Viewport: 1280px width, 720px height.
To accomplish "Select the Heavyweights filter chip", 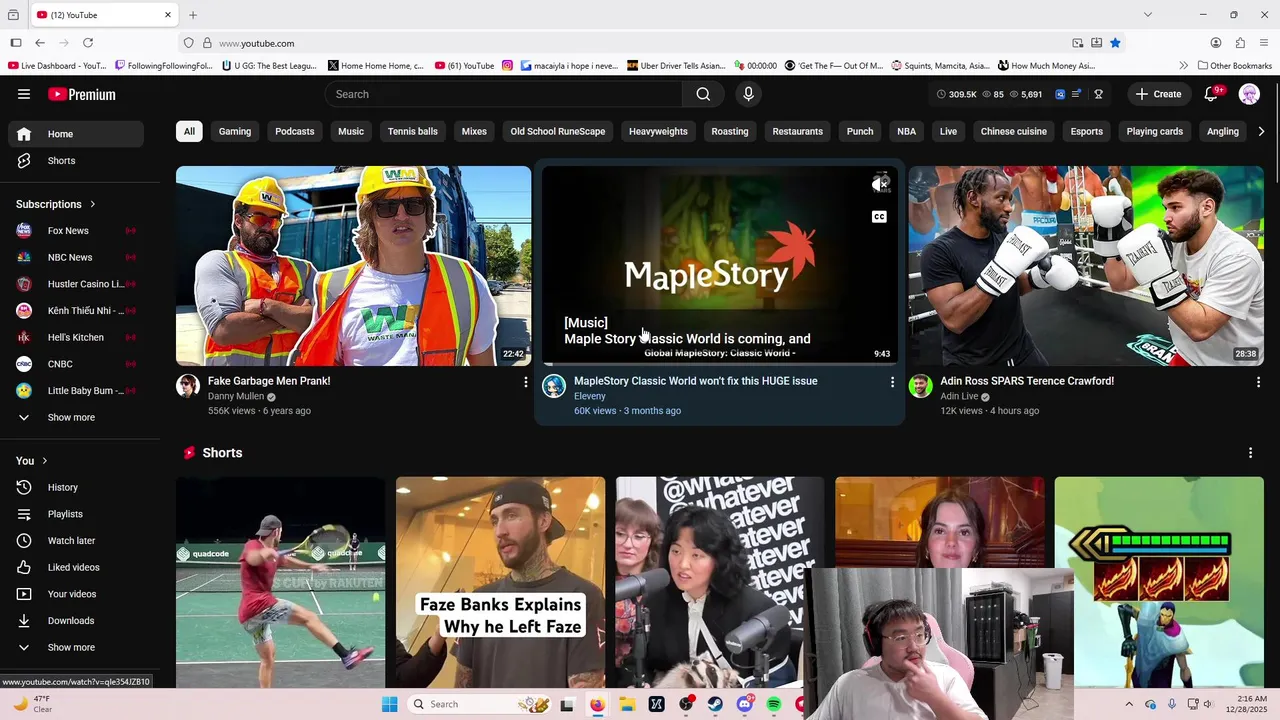I will (658, 131).
